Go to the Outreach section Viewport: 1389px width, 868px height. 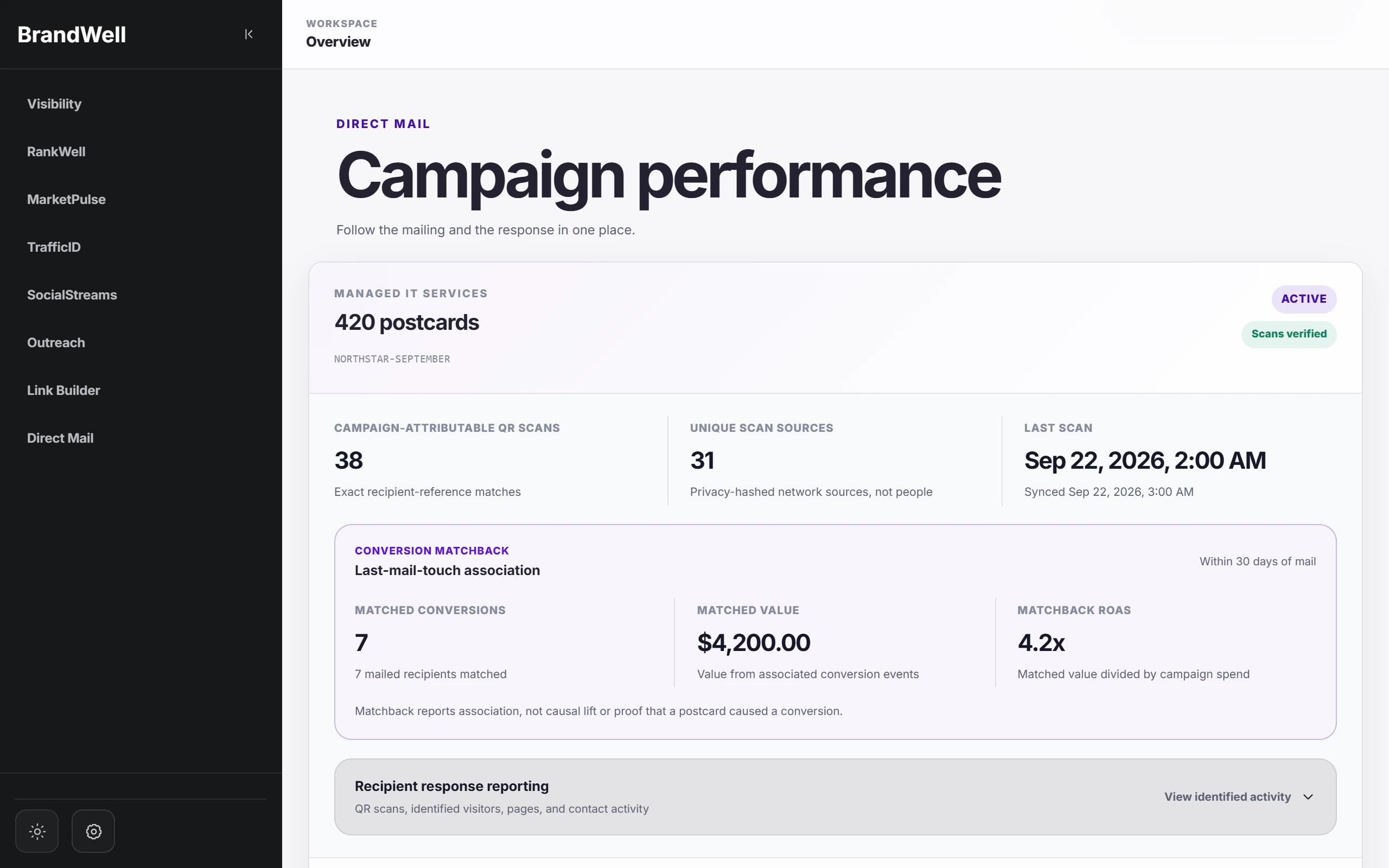(x=56, y=342)
